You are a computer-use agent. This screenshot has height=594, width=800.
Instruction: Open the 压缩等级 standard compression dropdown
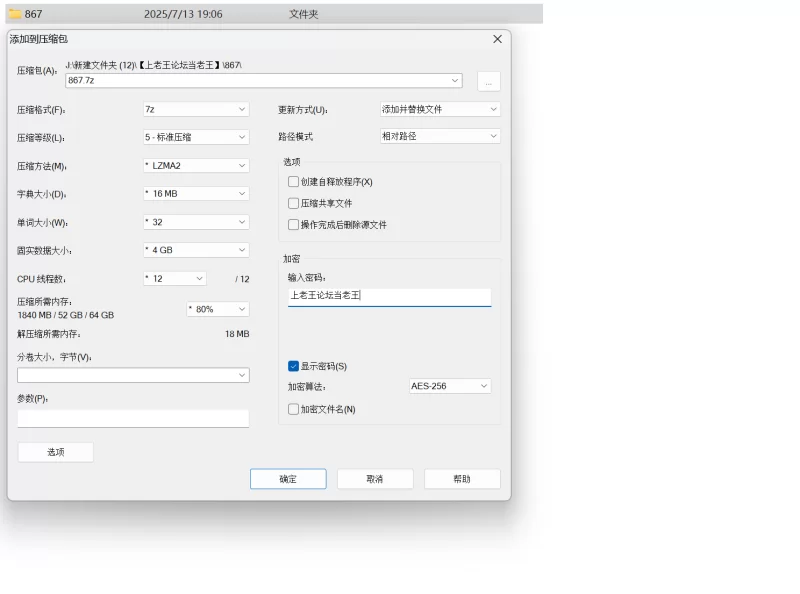click(x=196, y=137)
